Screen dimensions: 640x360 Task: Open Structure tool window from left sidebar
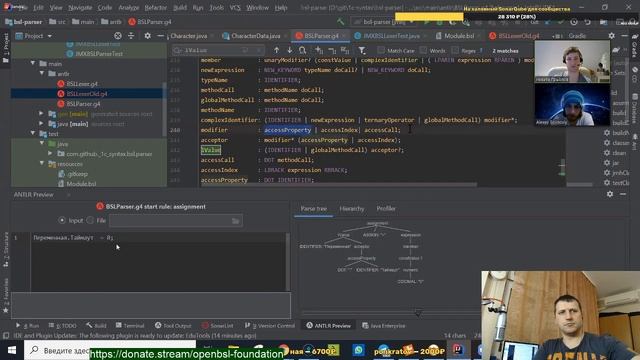6,250
